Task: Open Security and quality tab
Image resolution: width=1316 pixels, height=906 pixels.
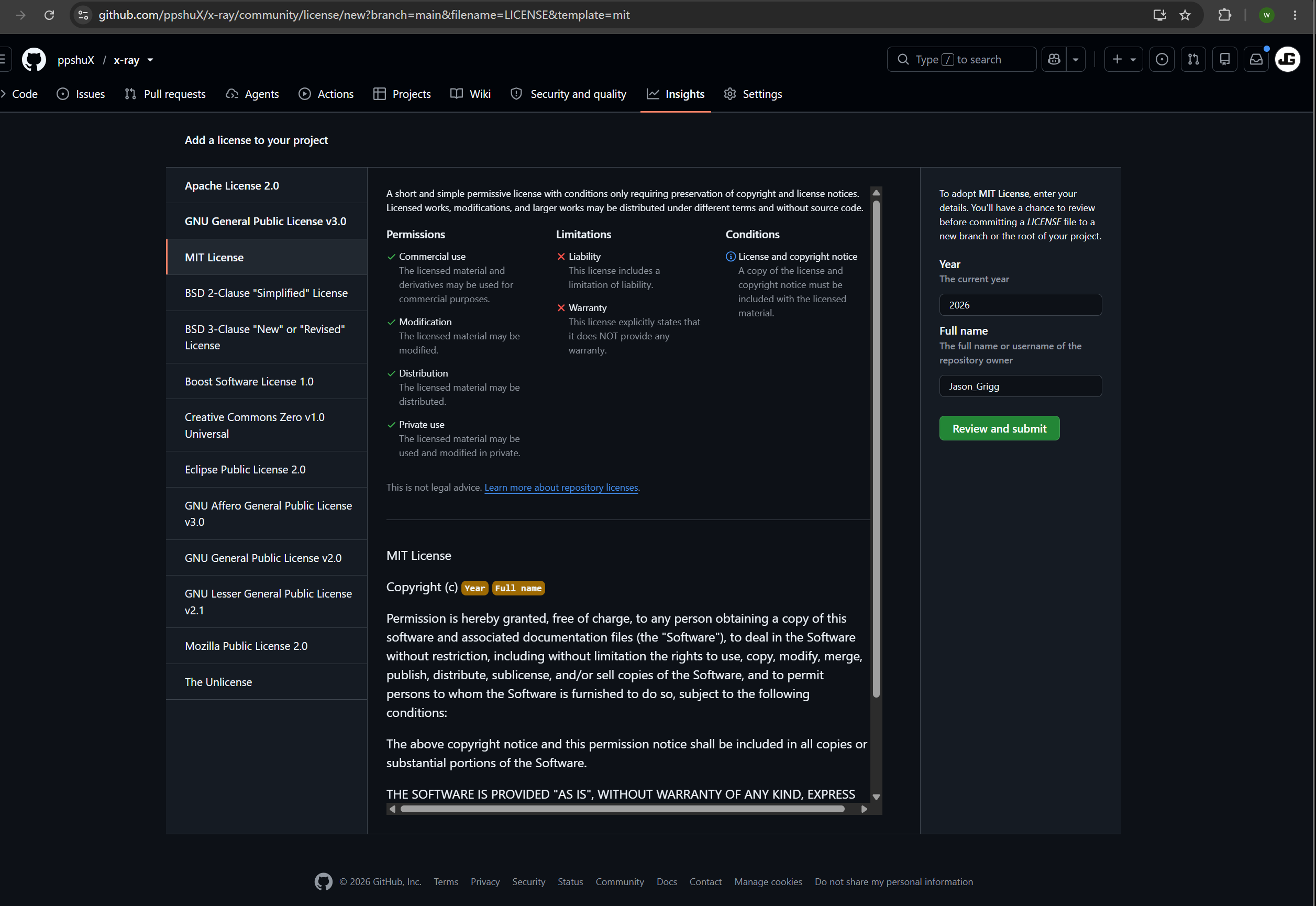Action: [x=569, y=94]
